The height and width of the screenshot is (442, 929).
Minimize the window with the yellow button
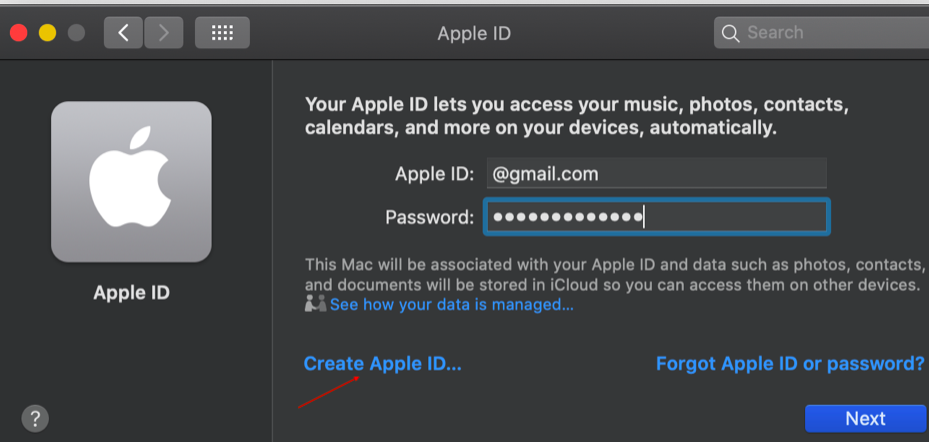pyautogui.click(x=47, y=33)
